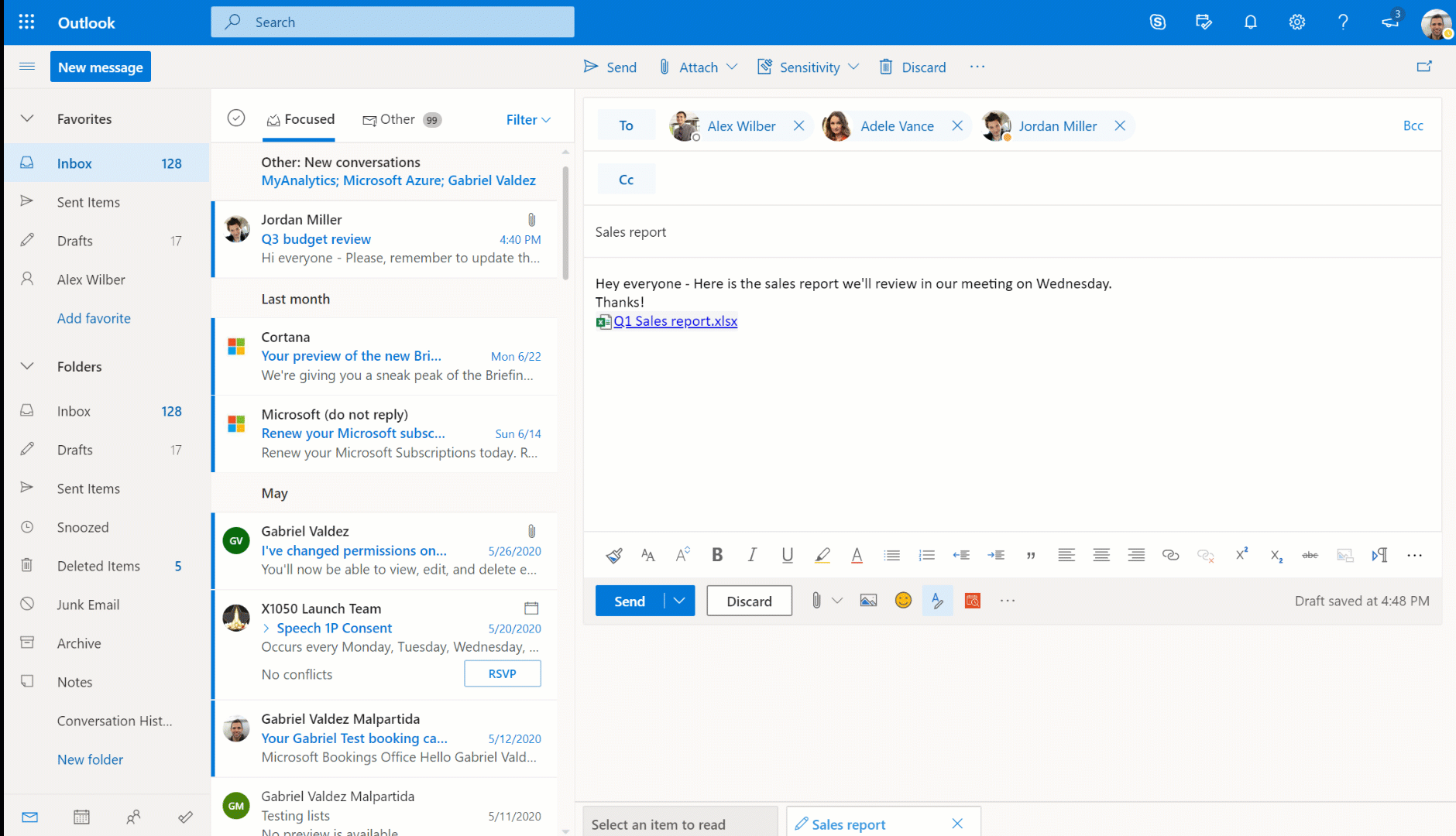Expand the Send button options arrow
The image size is (1456, 836).
pos(679,601)
